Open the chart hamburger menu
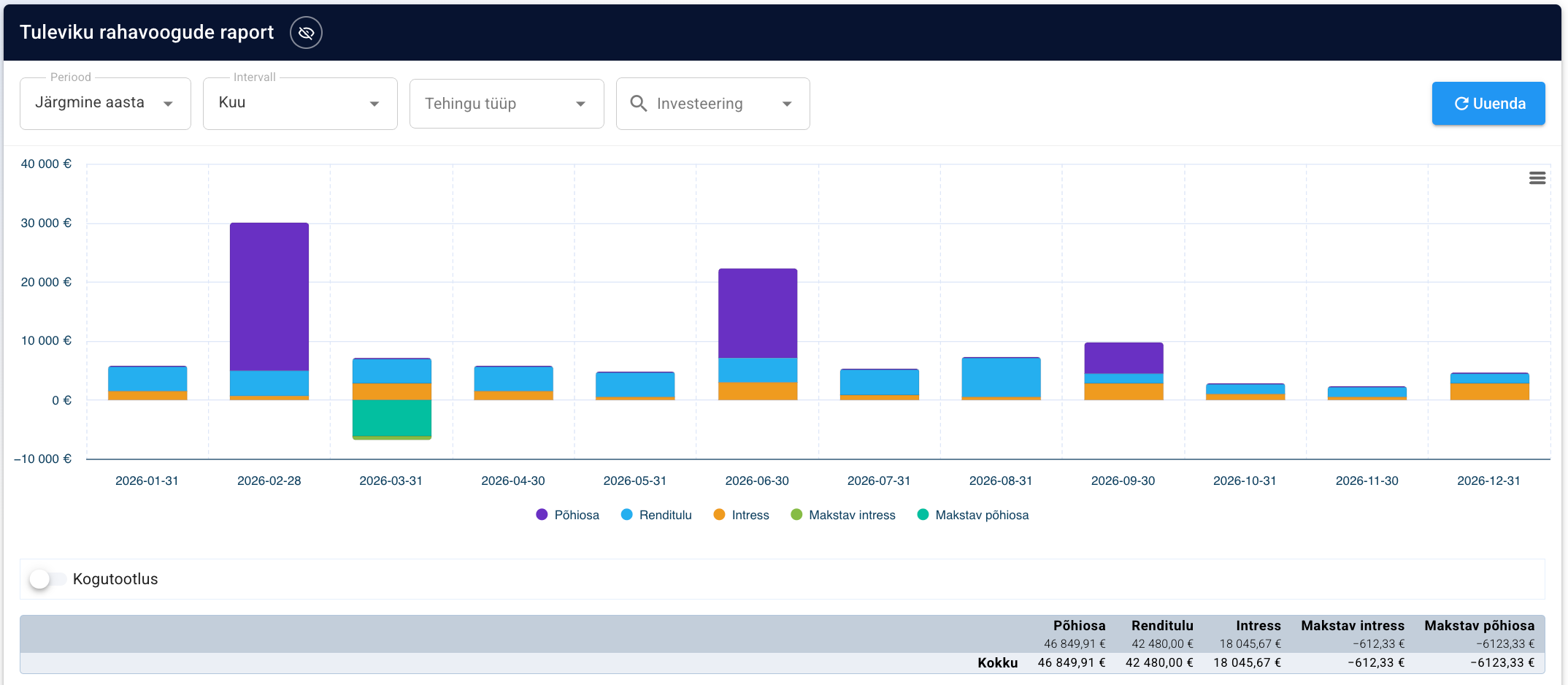Viewport: 1568px width, 685px height. (x=1537, y=178)
